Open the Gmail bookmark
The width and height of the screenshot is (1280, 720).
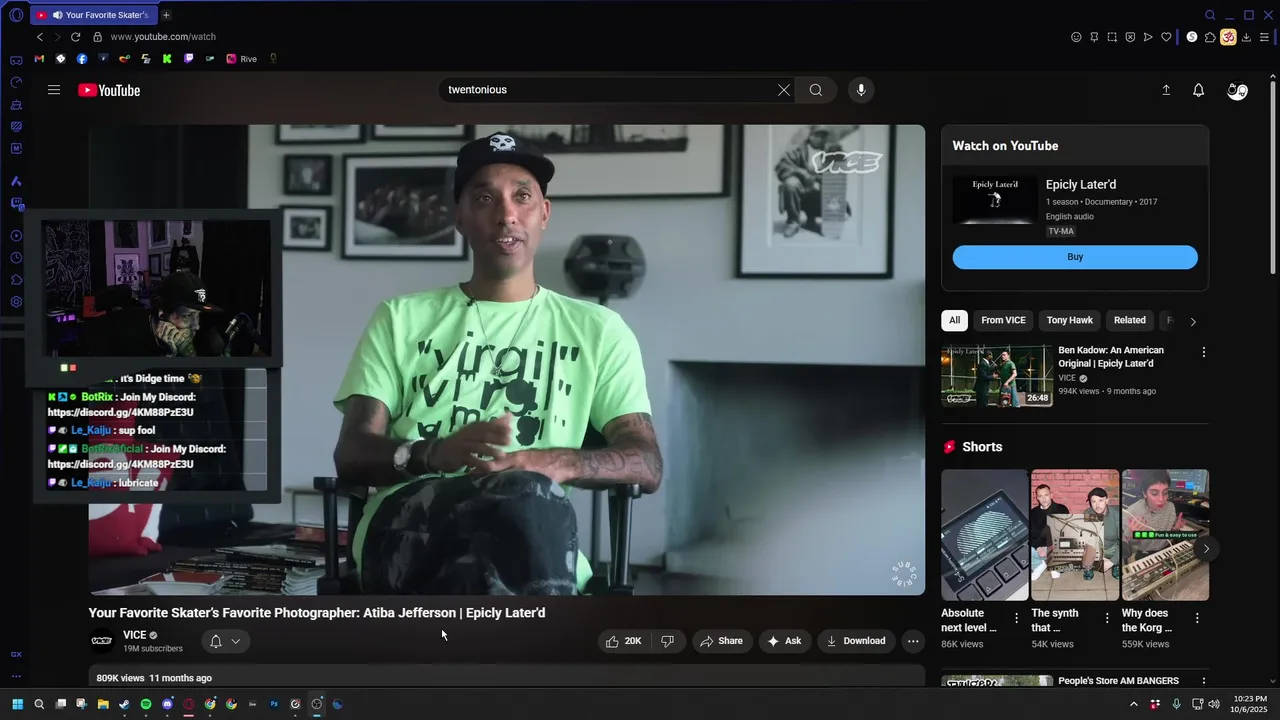click(39, 59)
